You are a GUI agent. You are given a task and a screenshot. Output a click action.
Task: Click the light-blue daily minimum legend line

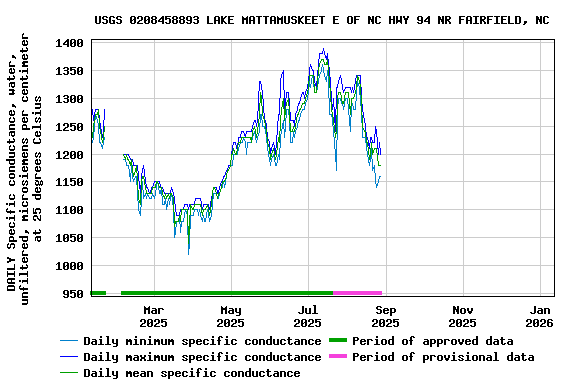[69, 341]
